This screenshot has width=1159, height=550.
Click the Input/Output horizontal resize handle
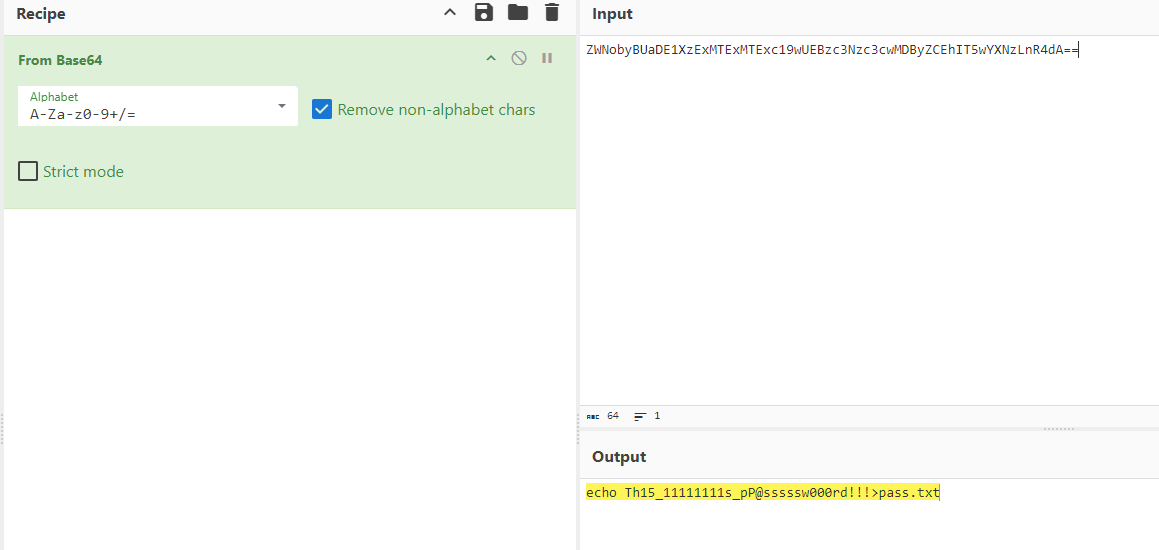tap(1058, 429)
